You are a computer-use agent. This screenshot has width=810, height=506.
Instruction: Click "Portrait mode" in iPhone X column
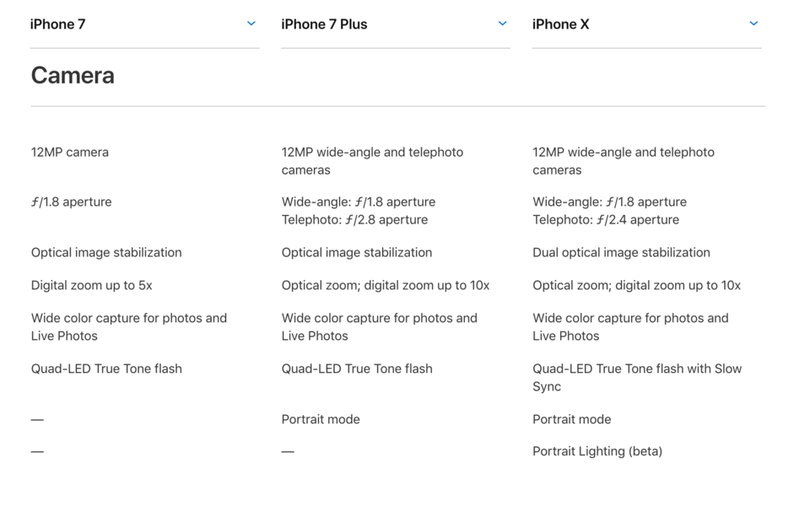click(x=571, y=420)
